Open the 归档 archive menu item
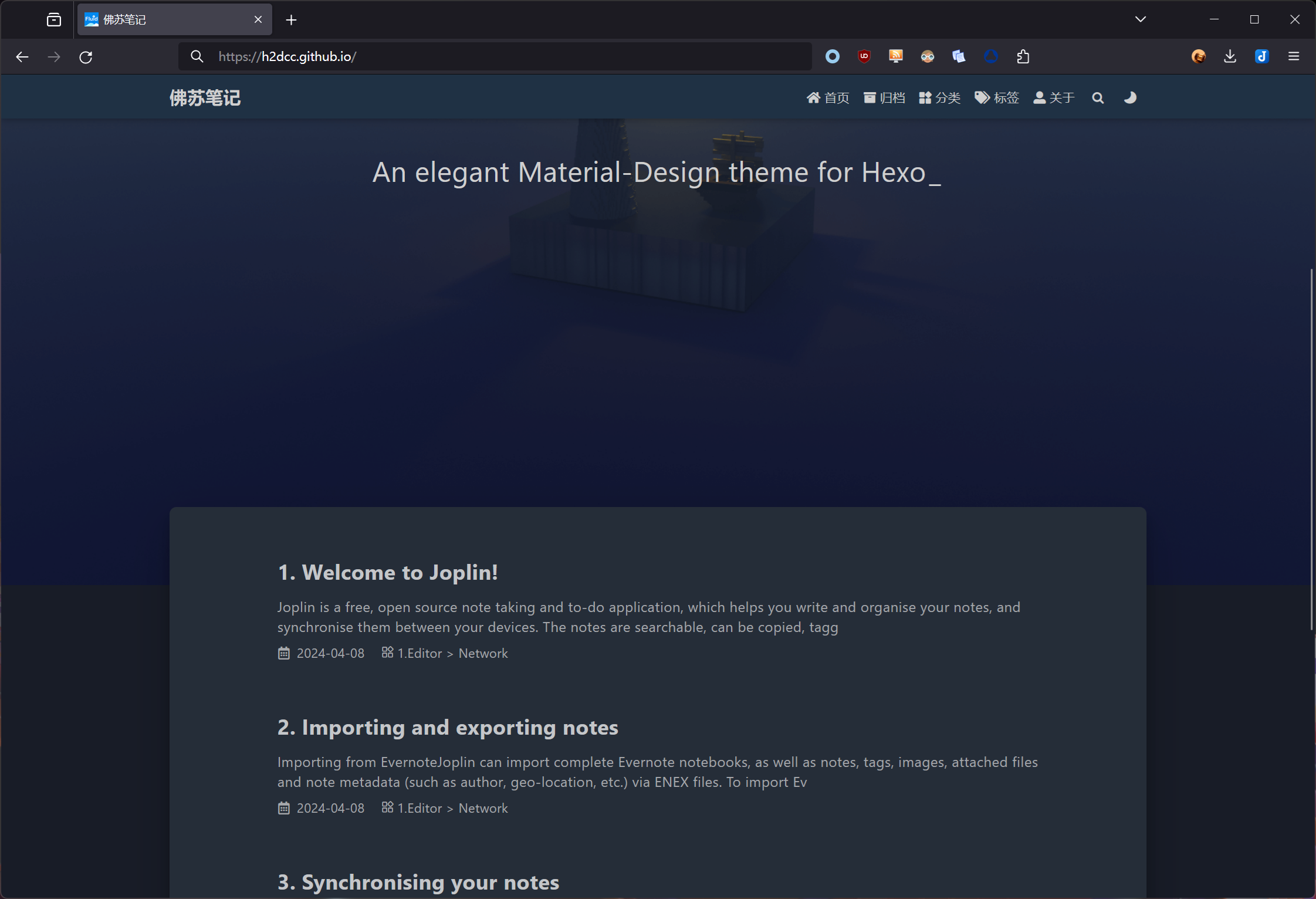Image resolution: width=1316 pixels, height=899 pixels. pos(884,98)
